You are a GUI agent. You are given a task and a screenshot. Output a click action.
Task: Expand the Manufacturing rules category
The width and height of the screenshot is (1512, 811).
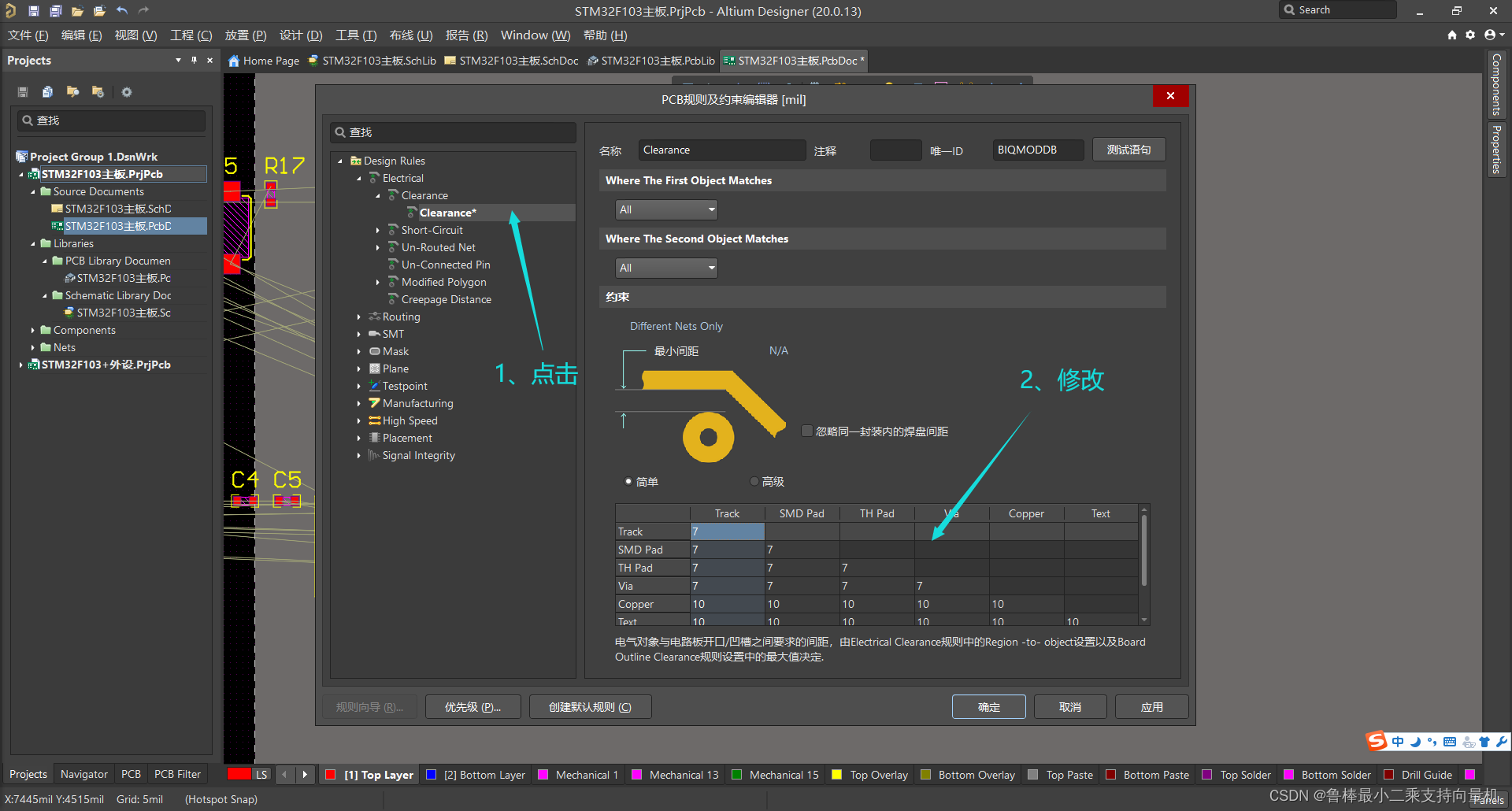359,403
